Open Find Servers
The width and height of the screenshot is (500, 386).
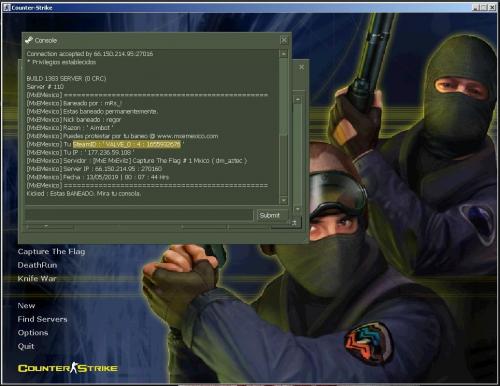[x=42, y=319]
